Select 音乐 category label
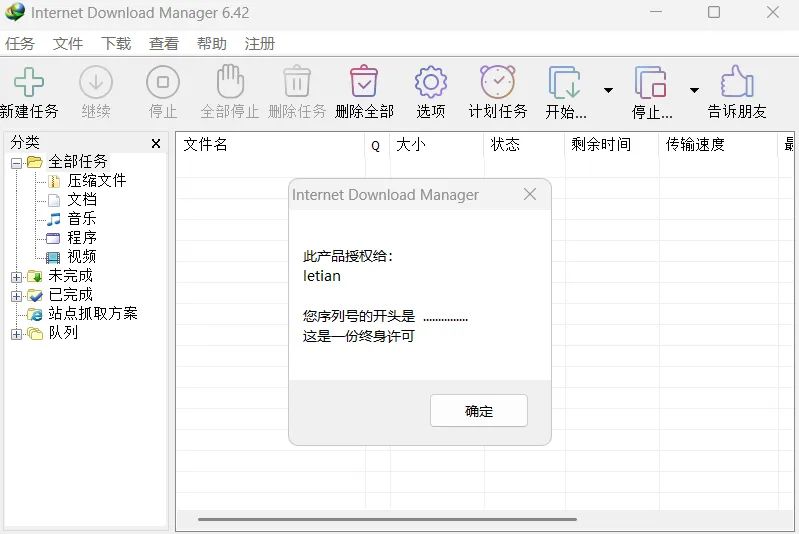Viewport: 799px width, 534px height. [82, 219]
